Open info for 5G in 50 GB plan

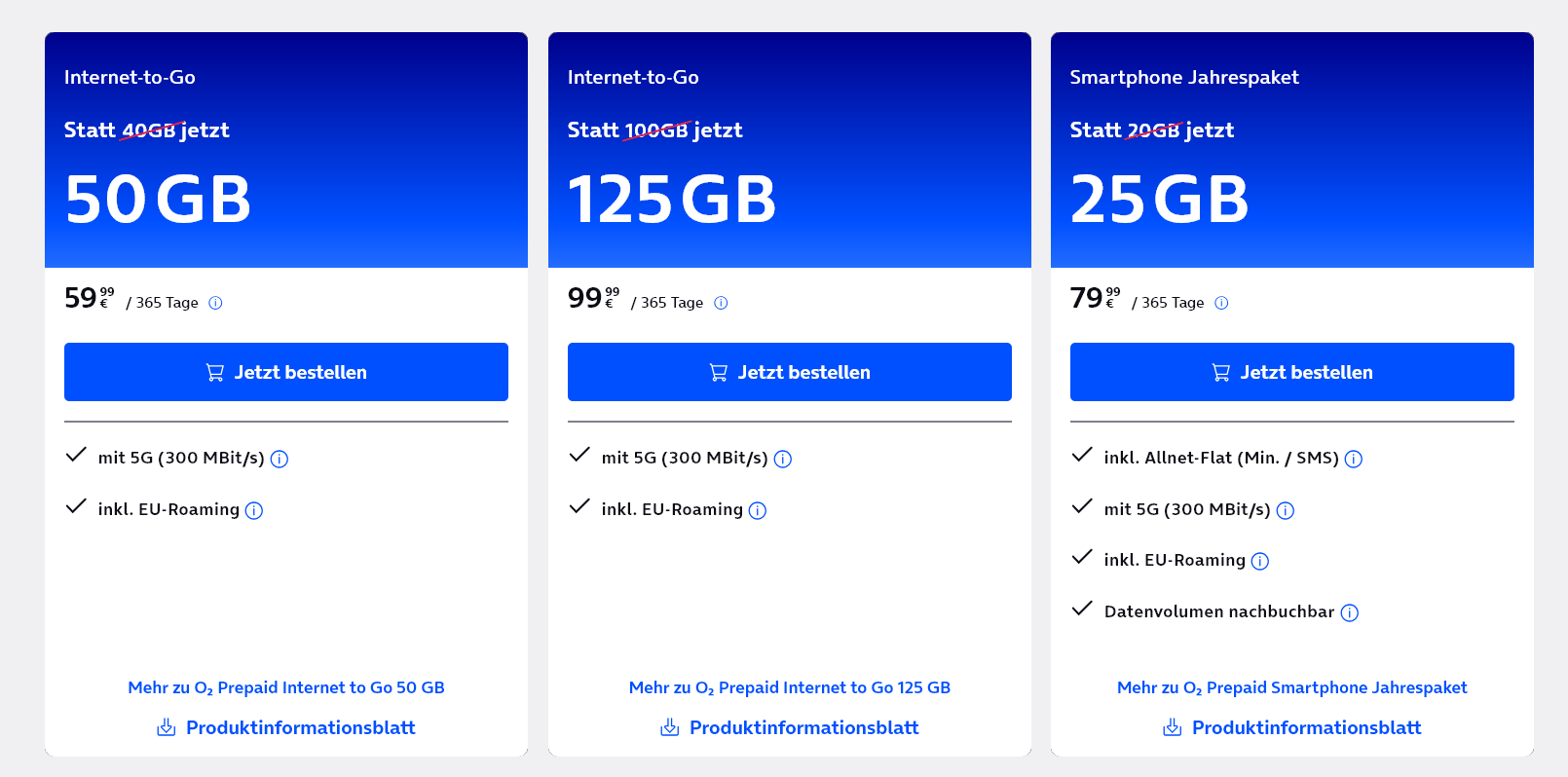coord(280,459)
